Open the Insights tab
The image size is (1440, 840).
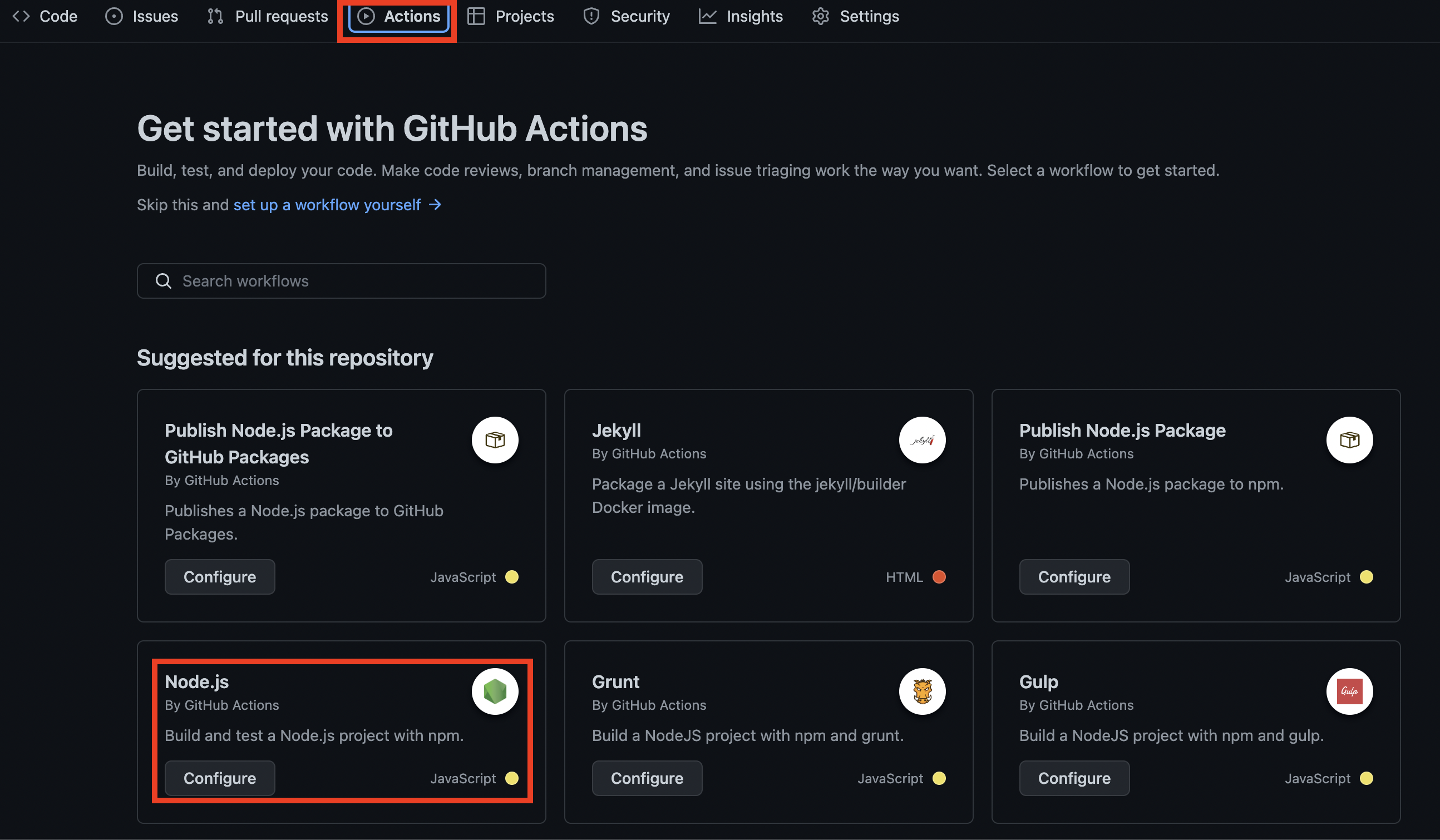[x=741, y=16]
